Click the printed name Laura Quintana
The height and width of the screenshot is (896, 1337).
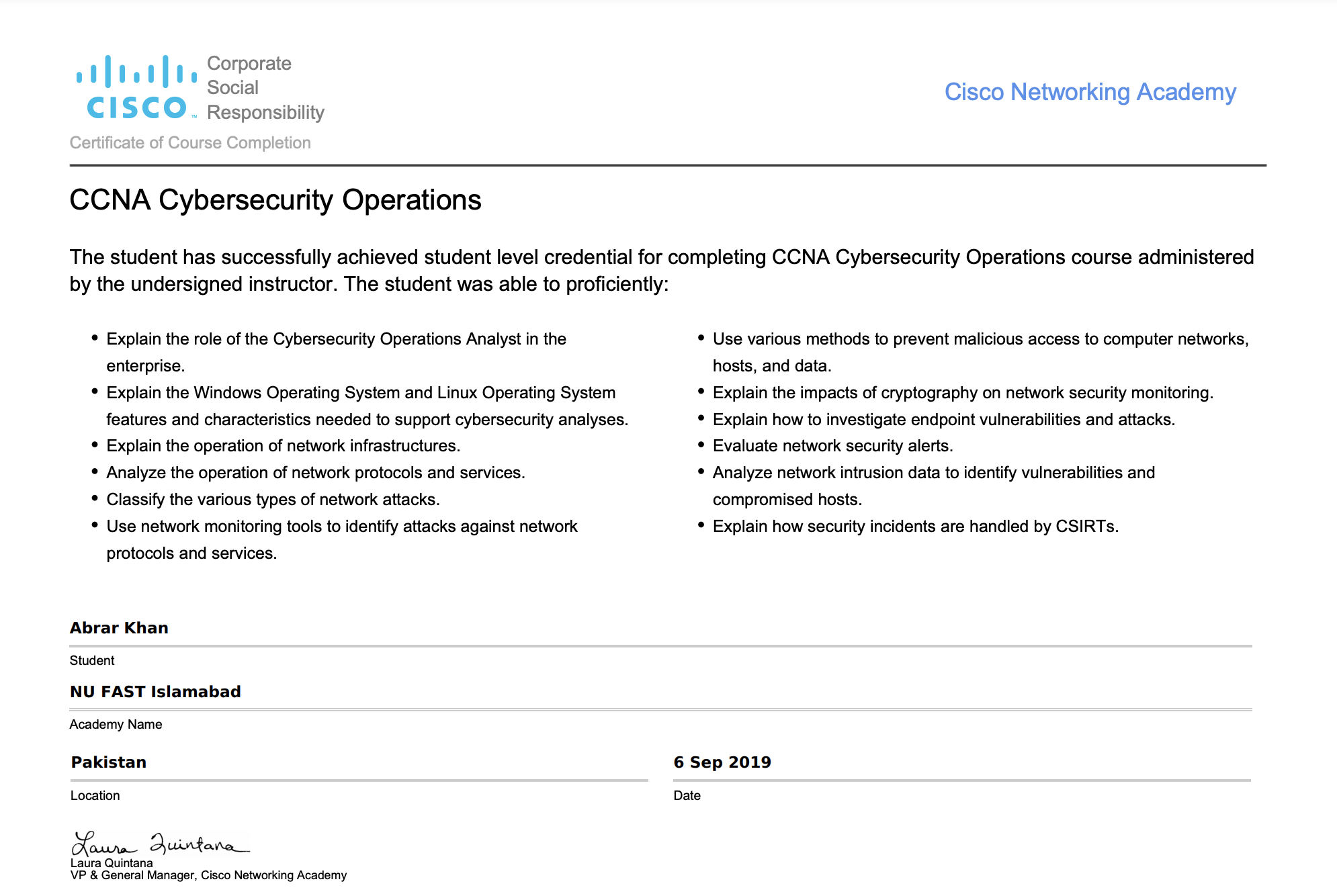point(112,863)
